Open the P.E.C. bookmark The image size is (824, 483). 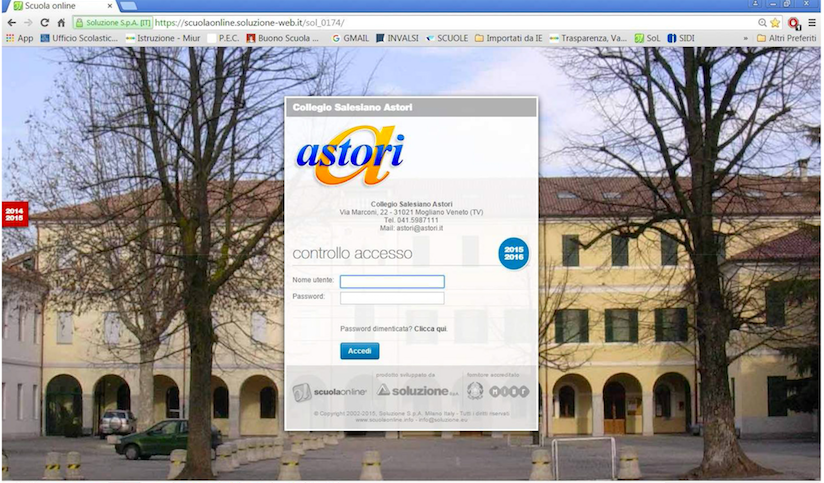click(223, 38)
